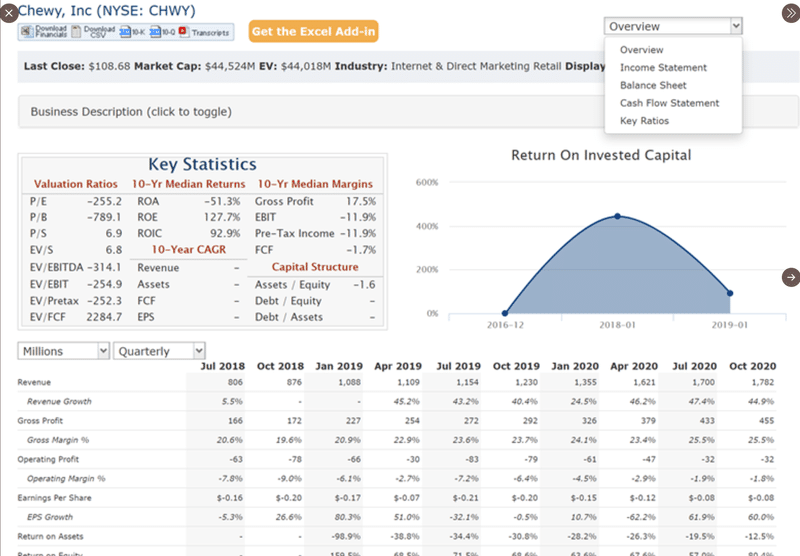Image resolution: width=800 pixels, height=556 pixels.
Task: Click the right arrow circle beside the chart
Action: click(790, 277)
